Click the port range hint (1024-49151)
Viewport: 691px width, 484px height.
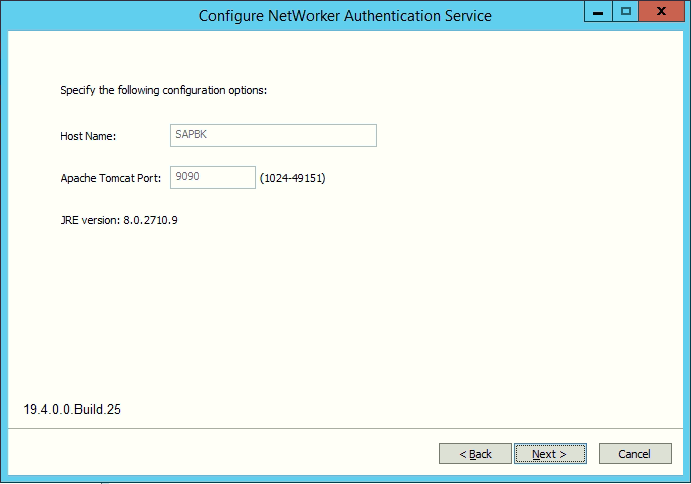click(292, 178)
